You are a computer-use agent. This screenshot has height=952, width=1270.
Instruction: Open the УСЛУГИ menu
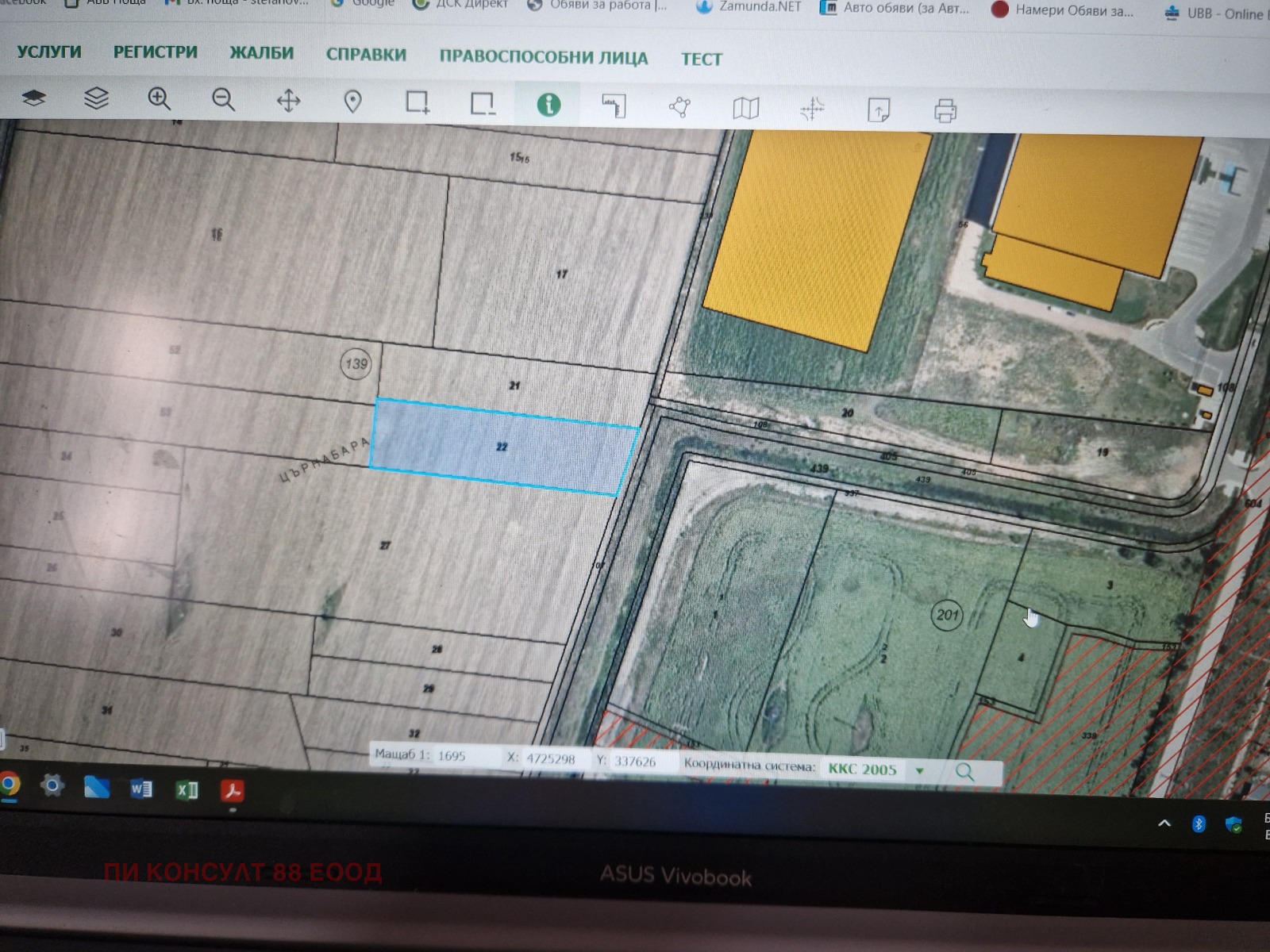tap(49, 52)
